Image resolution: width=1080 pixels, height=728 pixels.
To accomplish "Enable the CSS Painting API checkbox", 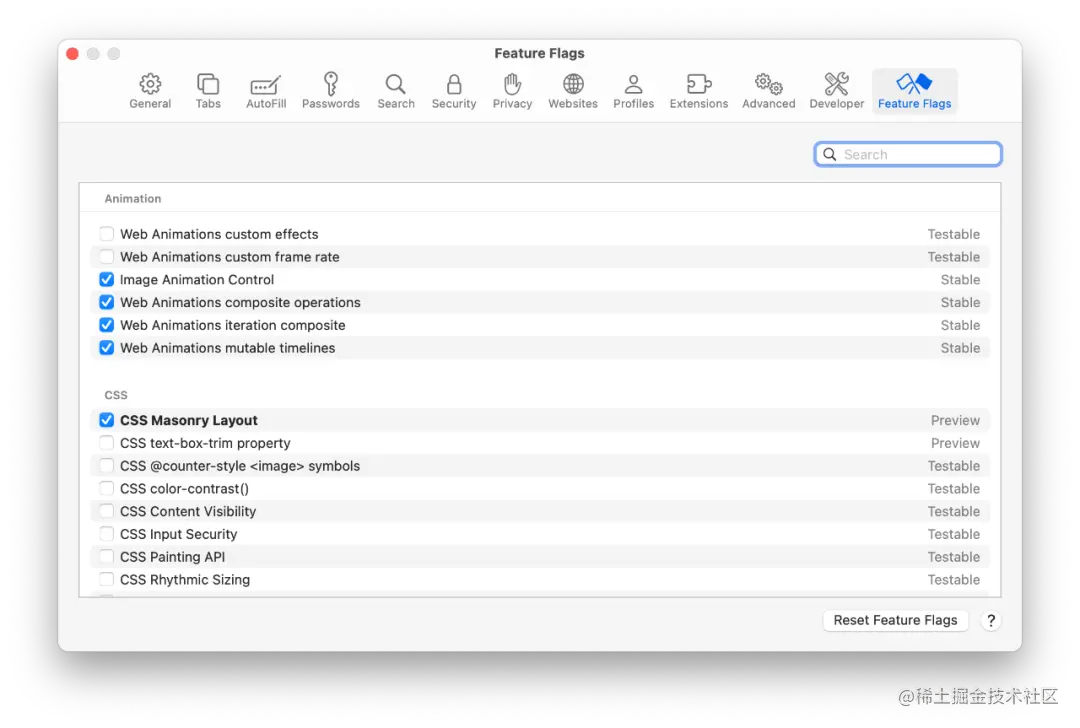I will pos(107,557).
